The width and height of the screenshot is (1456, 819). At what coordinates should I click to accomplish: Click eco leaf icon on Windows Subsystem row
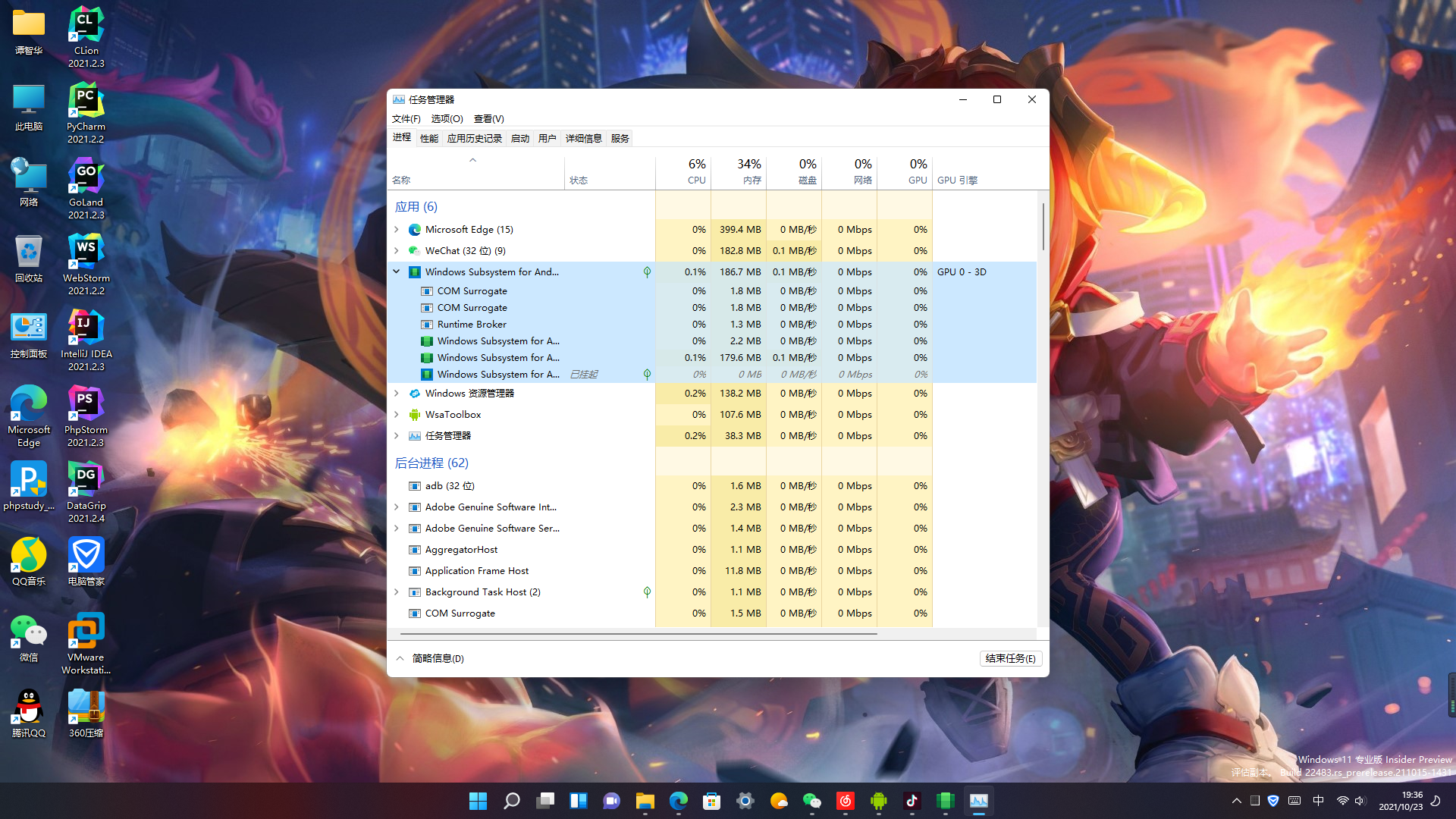tap(647, 272)
